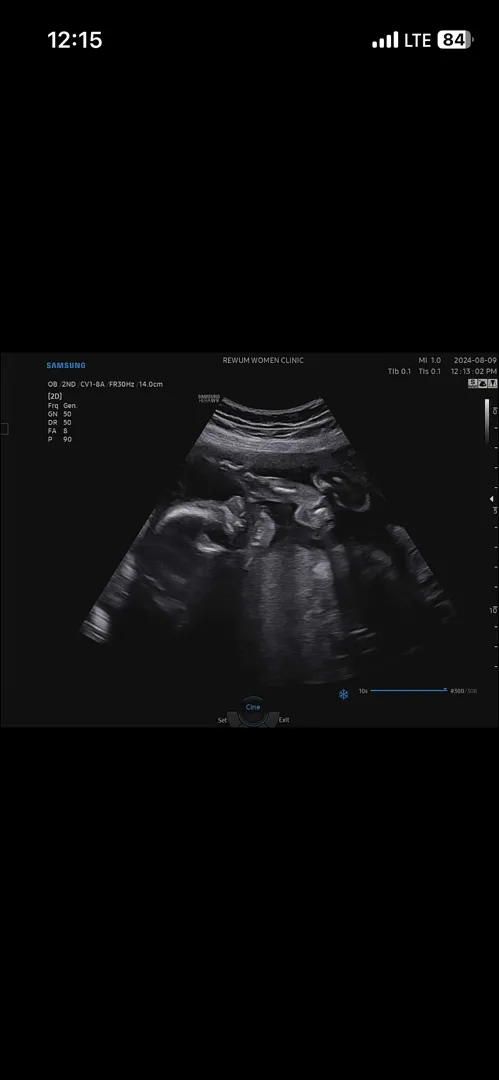Click the GN 50 gain parameter
499x1080 pixels.
[59, 414]
